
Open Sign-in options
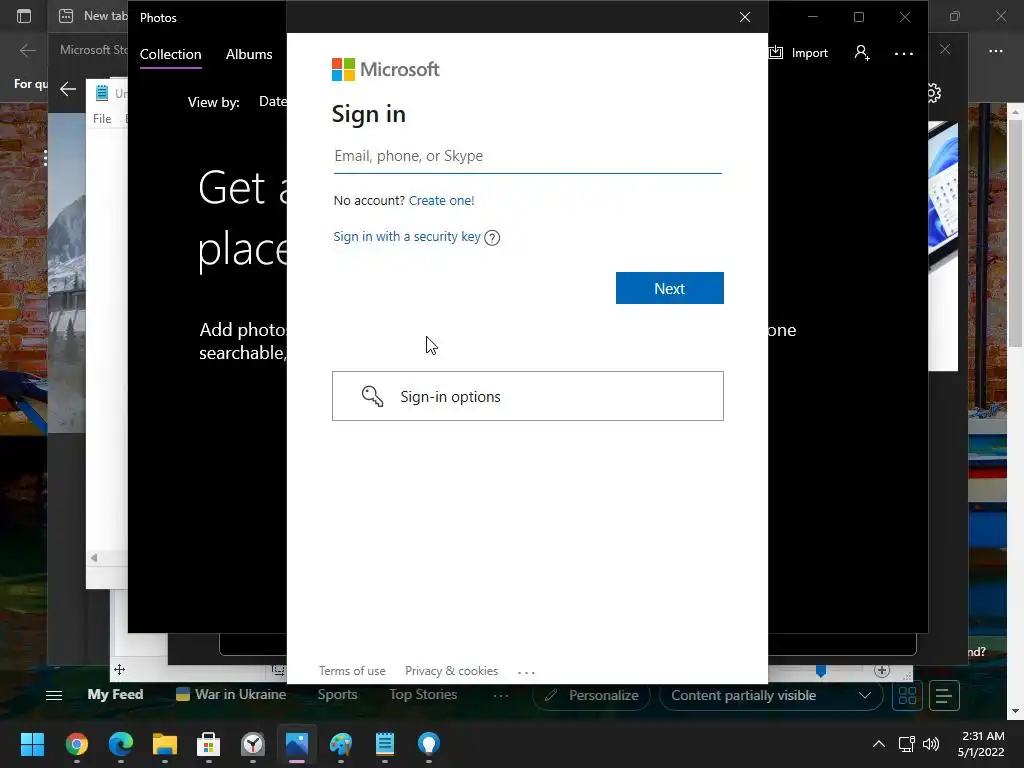528,396
